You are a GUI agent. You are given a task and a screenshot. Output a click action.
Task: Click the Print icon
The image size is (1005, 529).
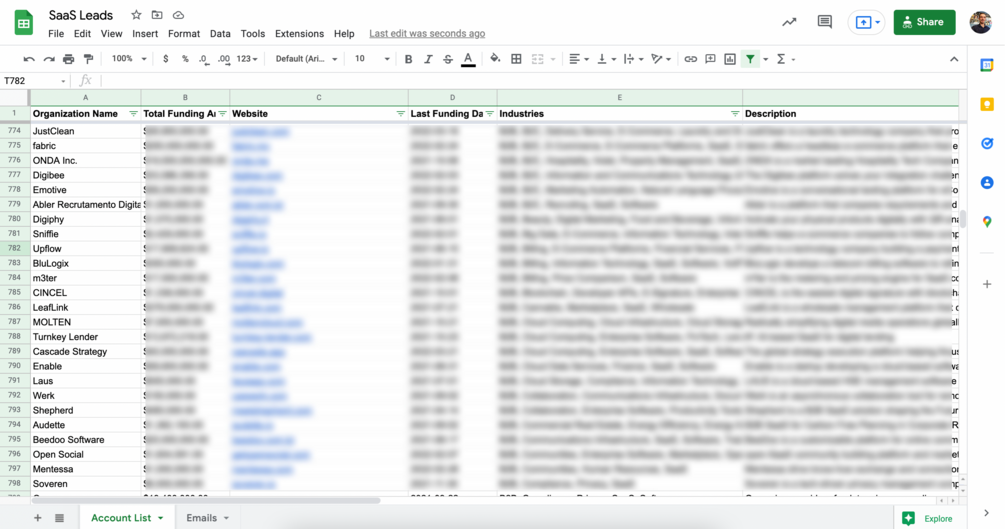click(69, 59)
